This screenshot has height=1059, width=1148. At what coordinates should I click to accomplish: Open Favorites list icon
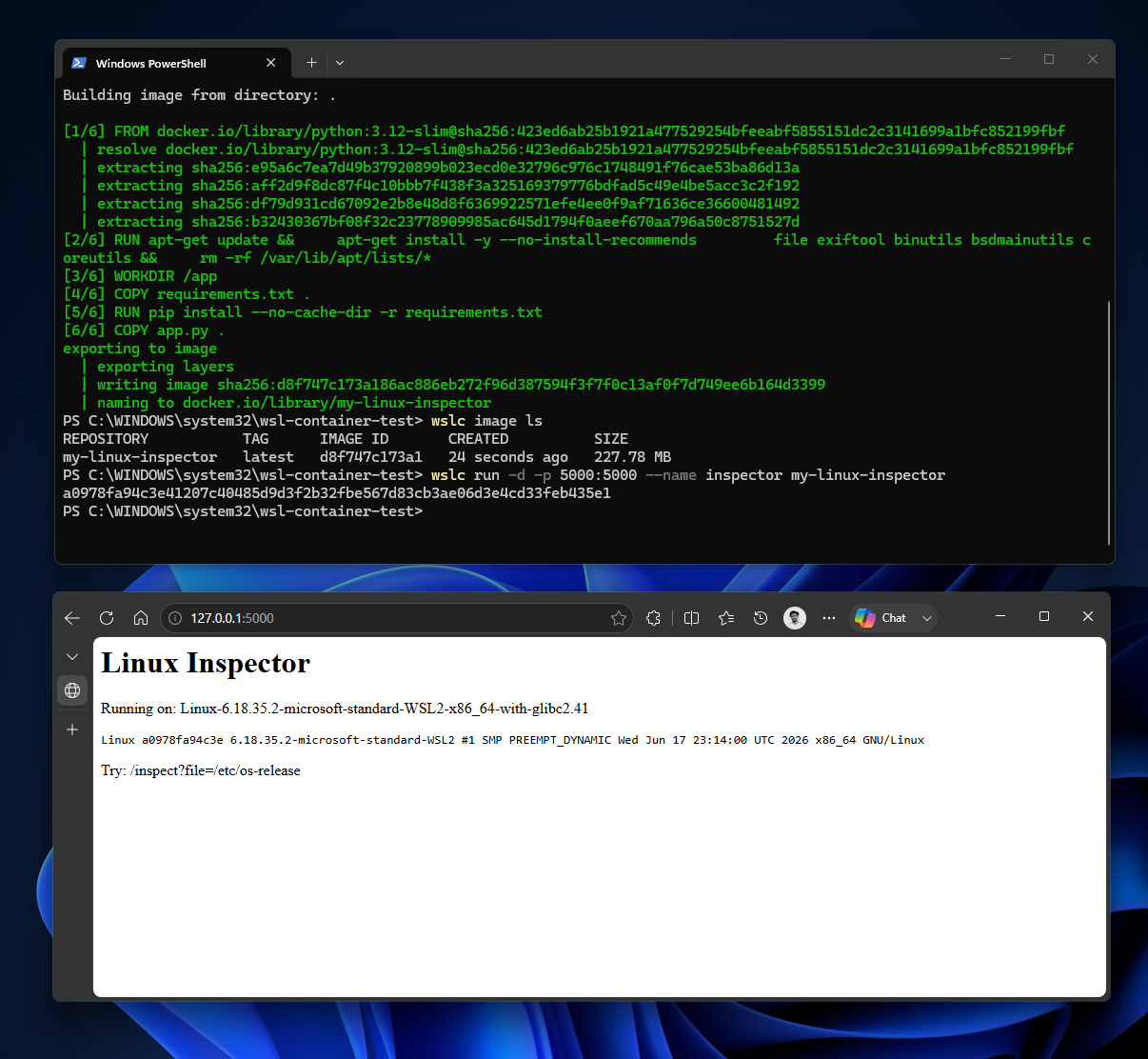[726, 618]
